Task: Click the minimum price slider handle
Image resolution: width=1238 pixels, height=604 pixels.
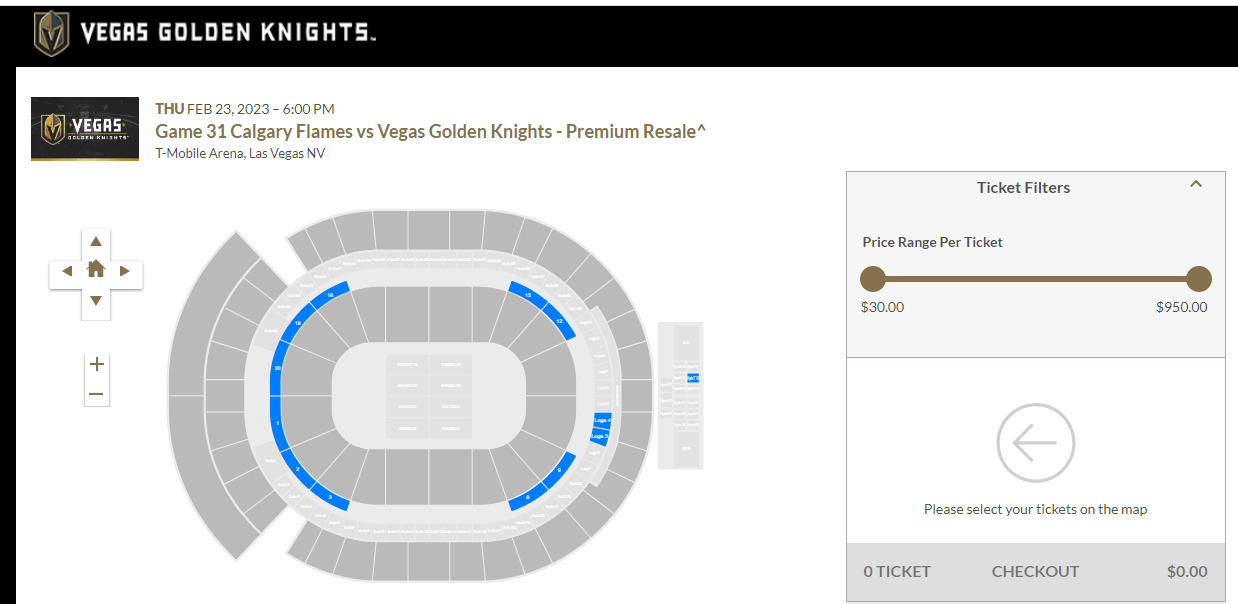Action: coord(873,279)
